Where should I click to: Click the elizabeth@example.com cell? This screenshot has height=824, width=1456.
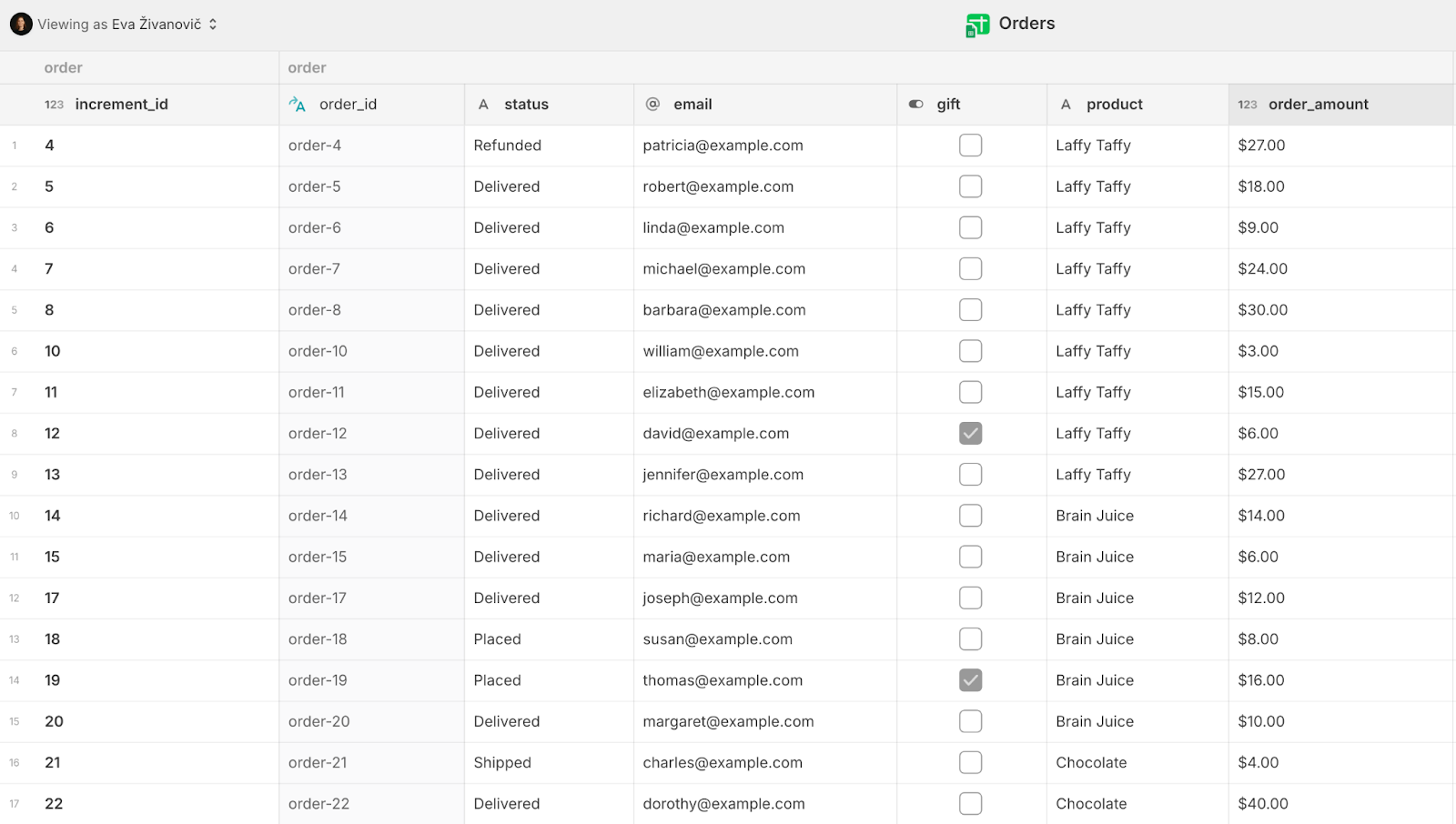click(x=765, y=392)
